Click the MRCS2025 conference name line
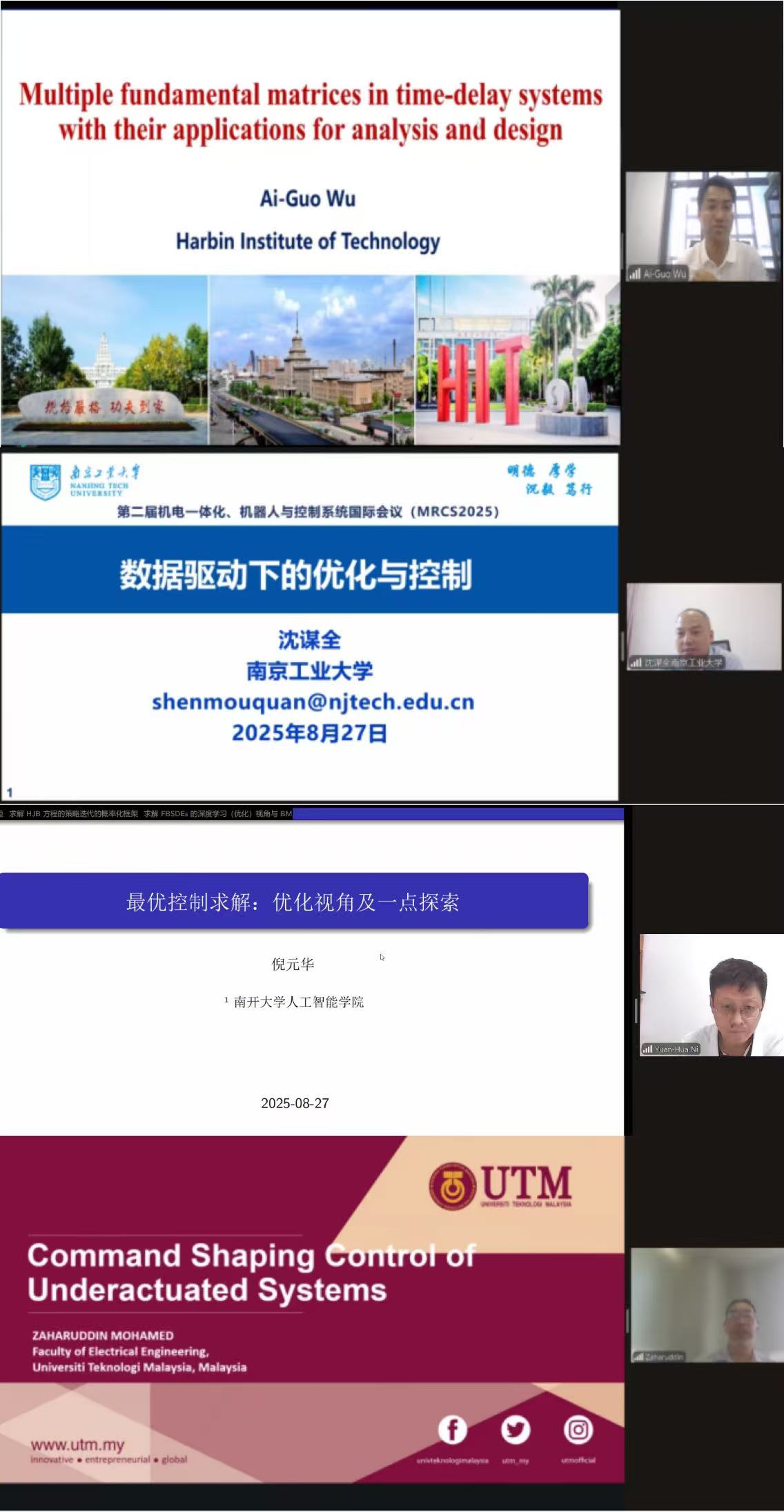 (308, 512)
